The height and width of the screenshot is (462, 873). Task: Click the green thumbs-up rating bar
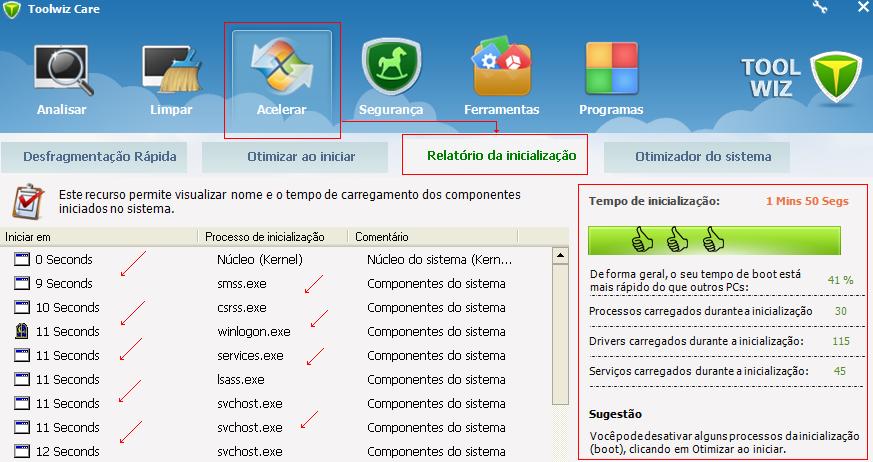coord(714,240)
